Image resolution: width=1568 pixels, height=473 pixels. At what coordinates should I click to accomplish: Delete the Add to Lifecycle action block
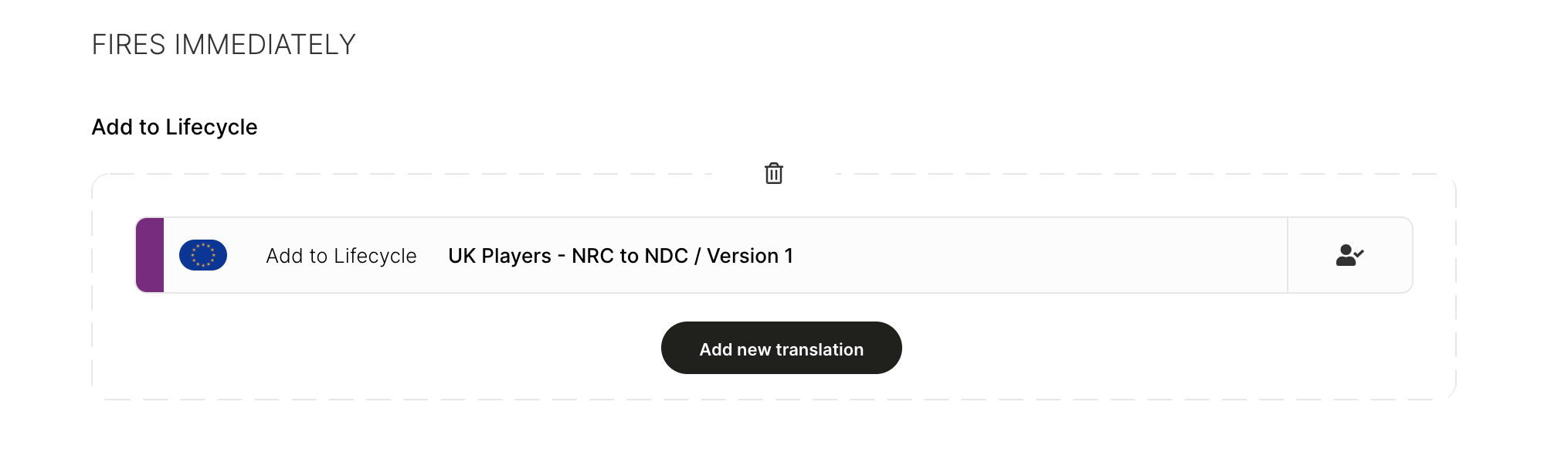[773, 173]
